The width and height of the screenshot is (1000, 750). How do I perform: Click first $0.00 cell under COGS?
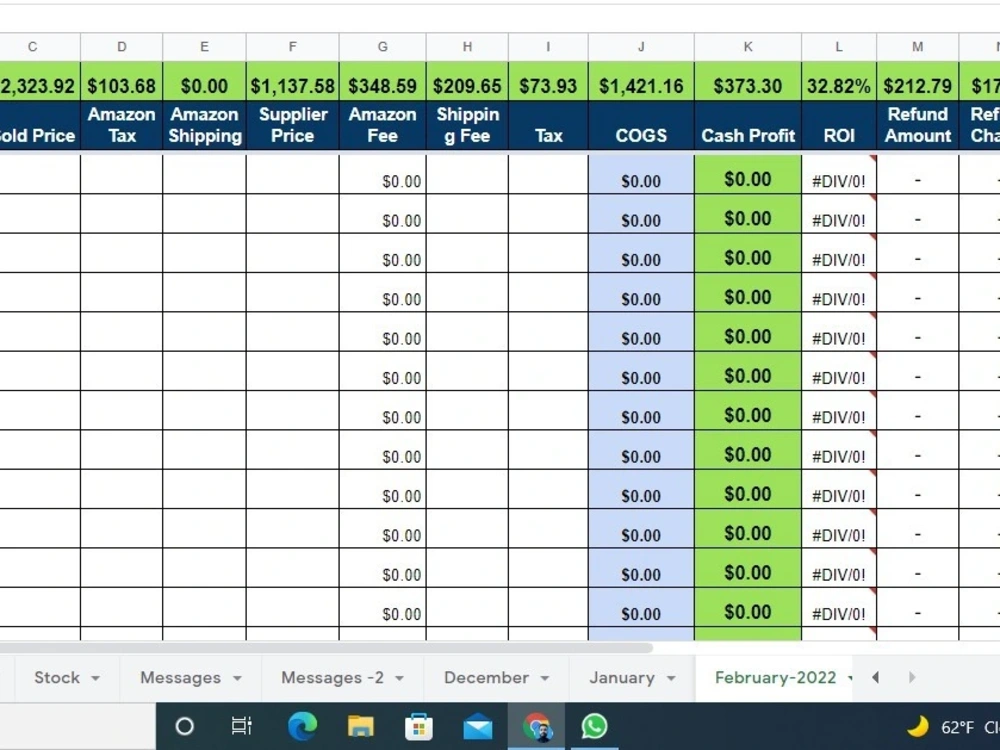(641, 174)
